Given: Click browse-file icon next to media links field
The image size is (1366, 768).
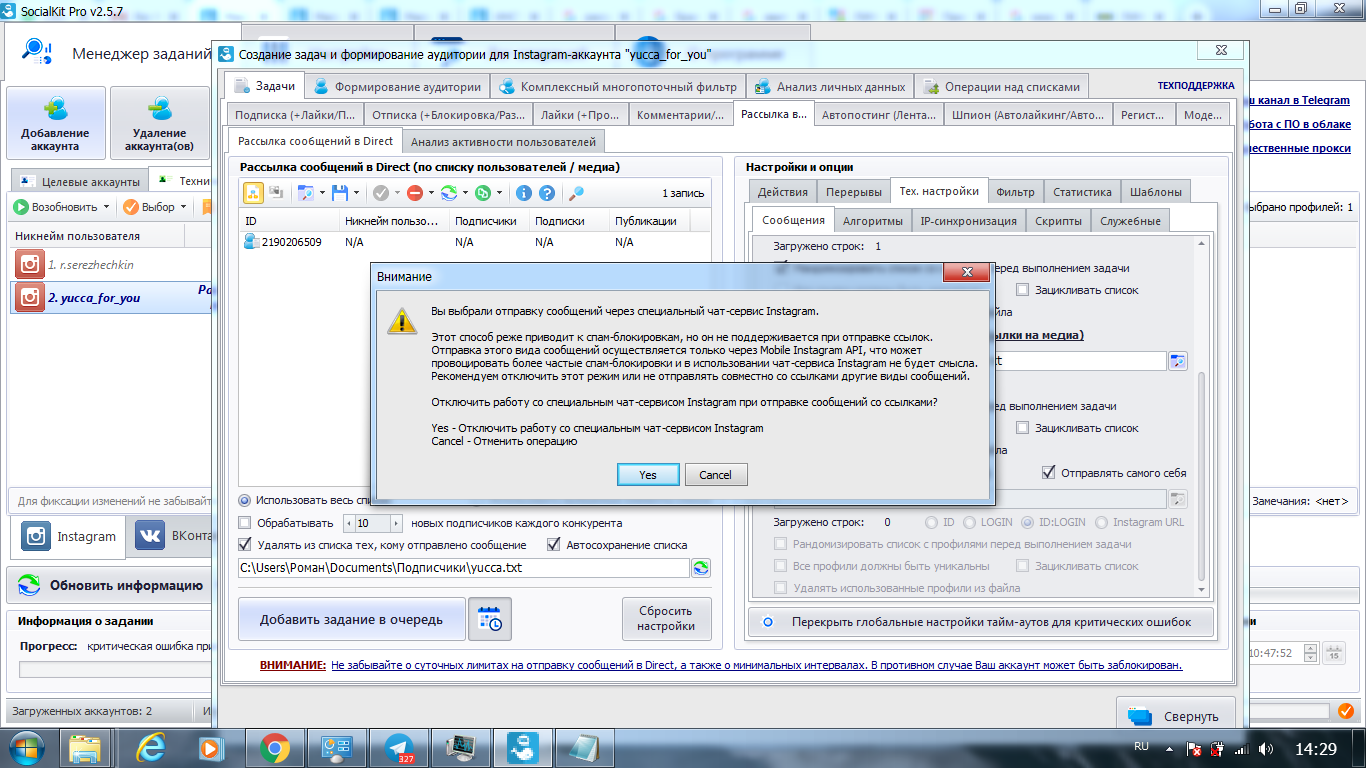Looking at the screenshot, I should click(x=1178, y=361).
